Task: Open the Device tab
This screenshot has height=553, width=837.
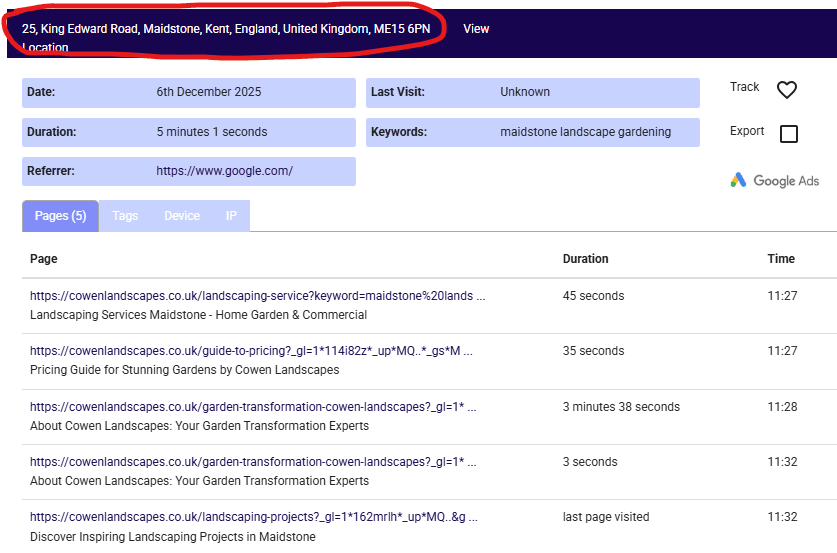Action: tap(182, 216)
